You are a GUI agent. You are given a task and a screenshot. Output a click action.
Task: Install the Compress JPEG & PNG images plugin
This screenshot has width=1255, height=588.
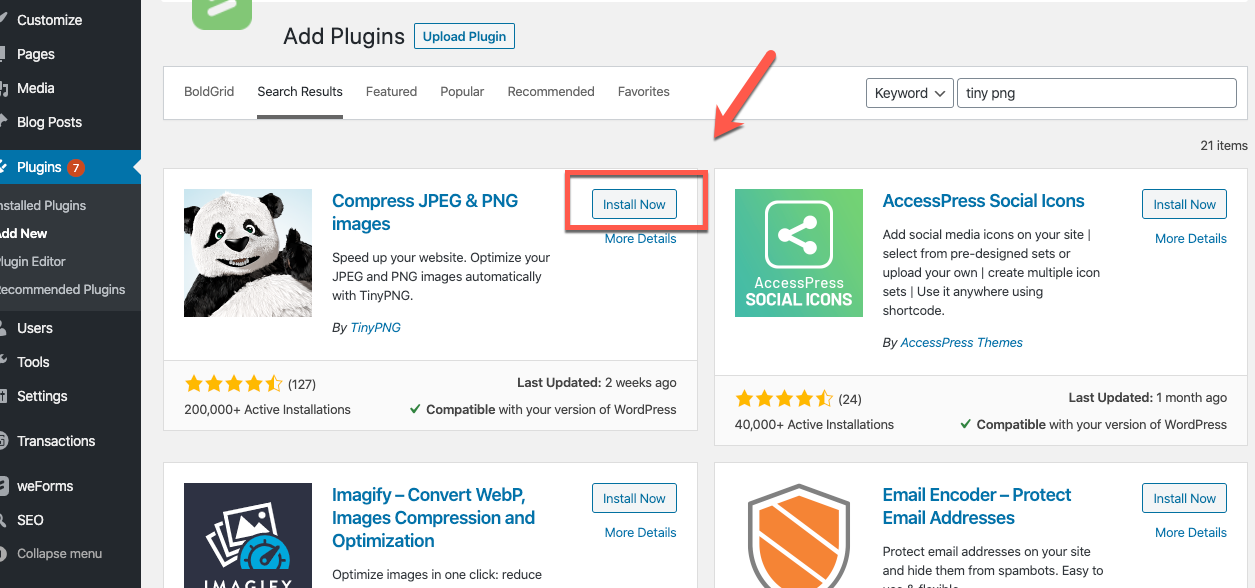point(634,204)
